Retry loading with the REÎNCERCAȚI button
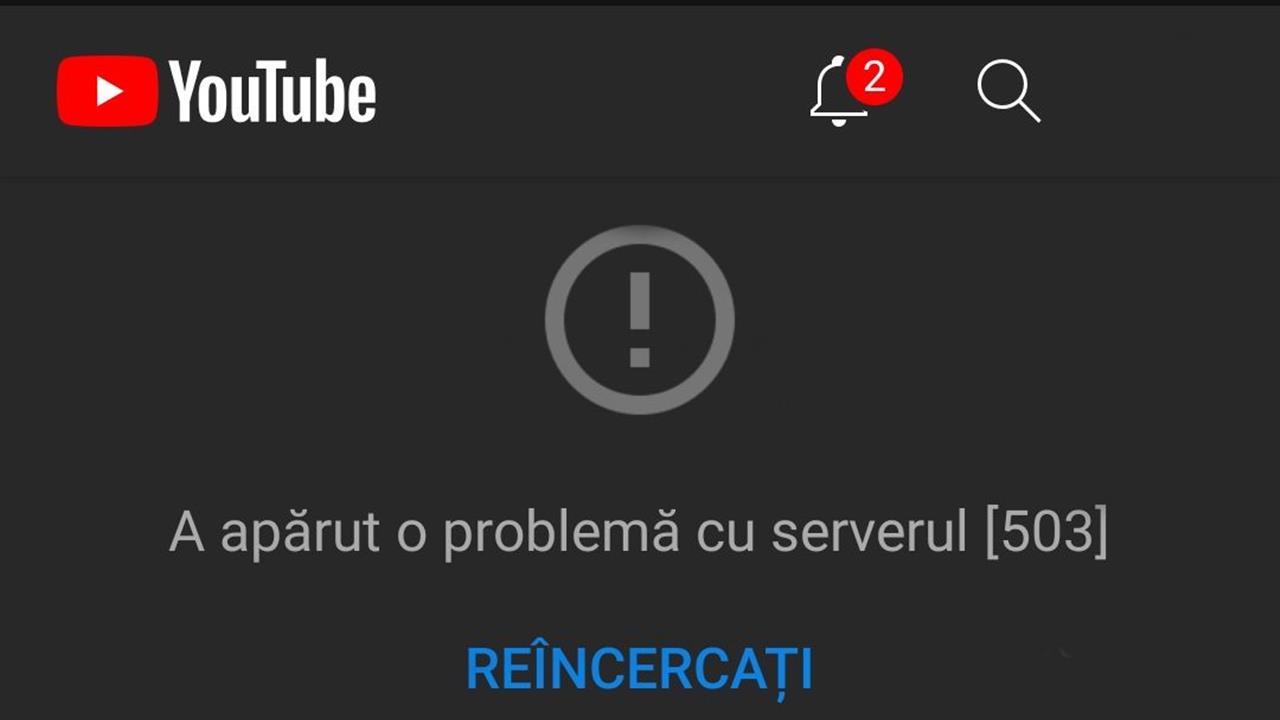This screenshot has height=720, width=1280. [640, 669]
